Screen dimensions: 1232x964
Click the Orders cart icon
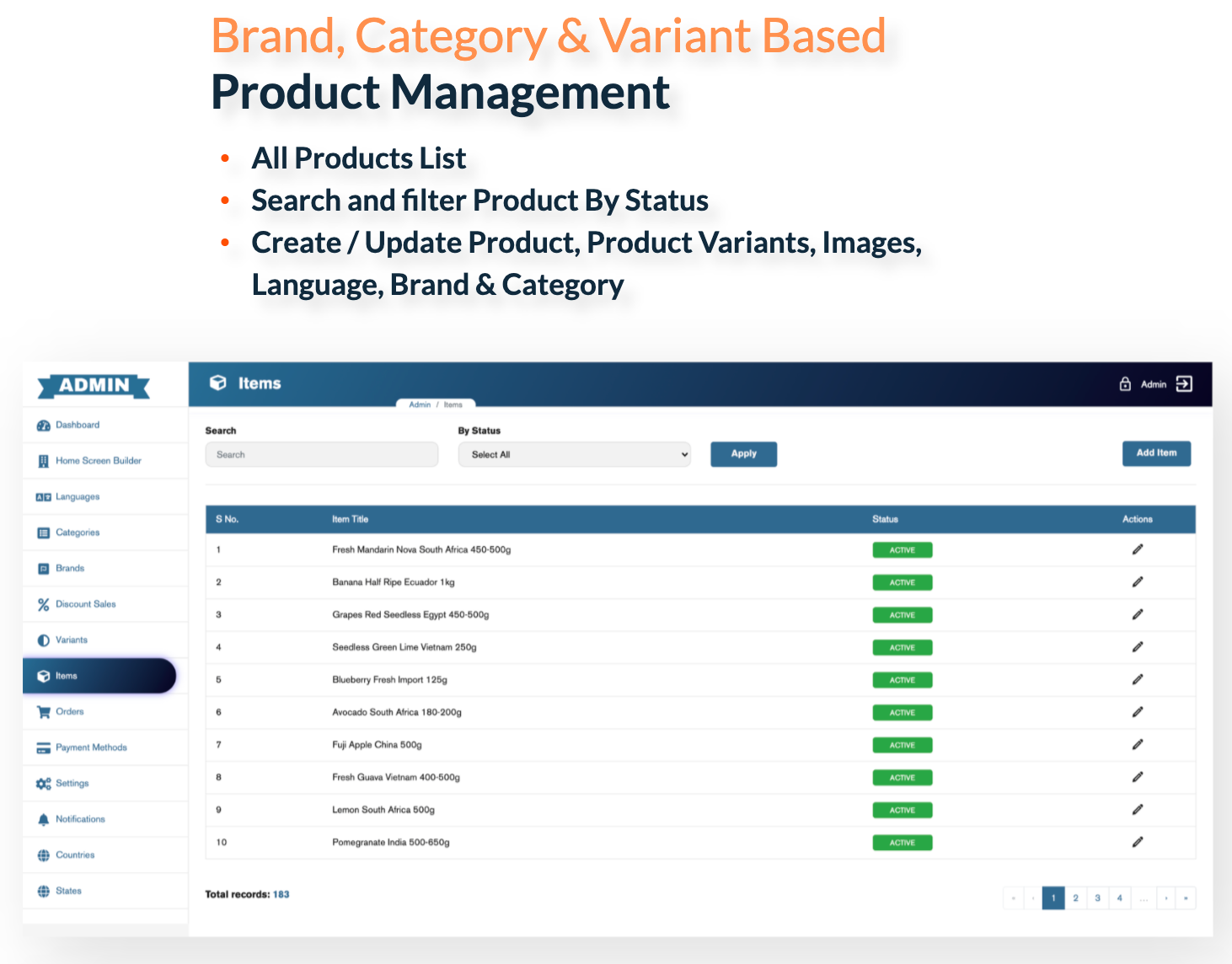point(44,712)
